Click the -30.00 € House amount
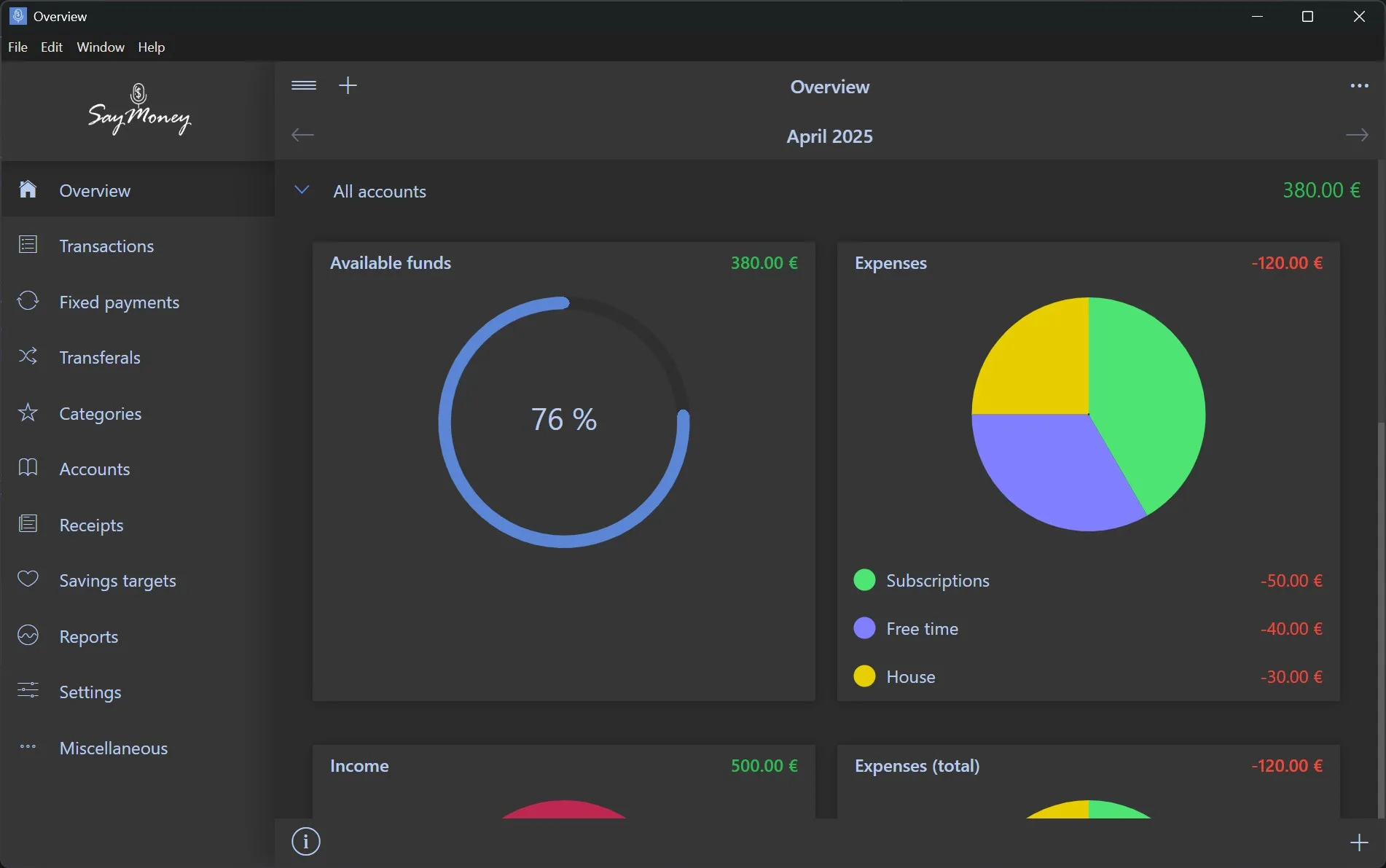The height and width of the screenshot is (868, 1386). (x=1291, y=677)
